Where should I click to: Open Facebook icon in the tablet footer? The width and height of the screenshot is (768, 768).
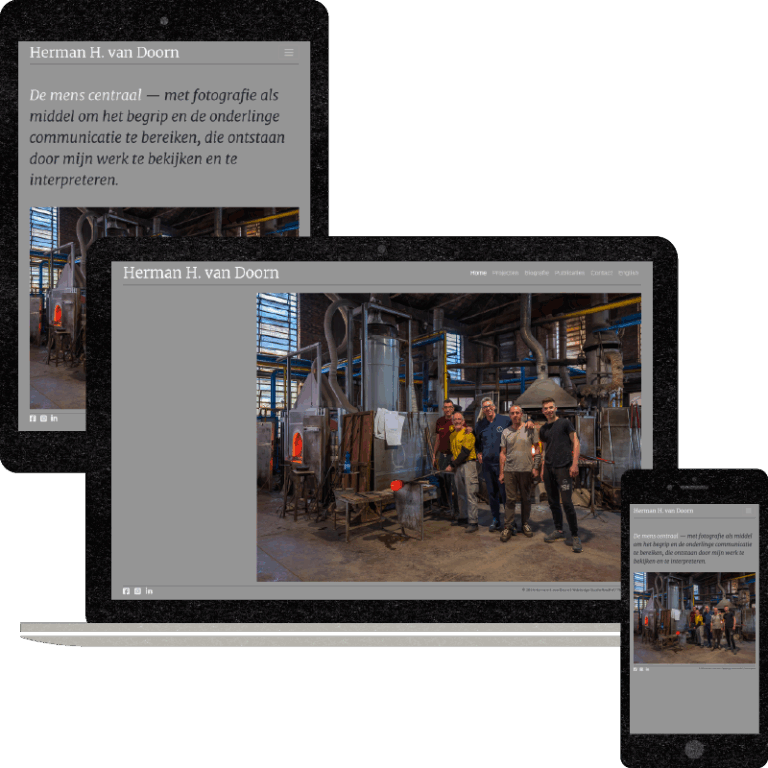click(33, 418)
